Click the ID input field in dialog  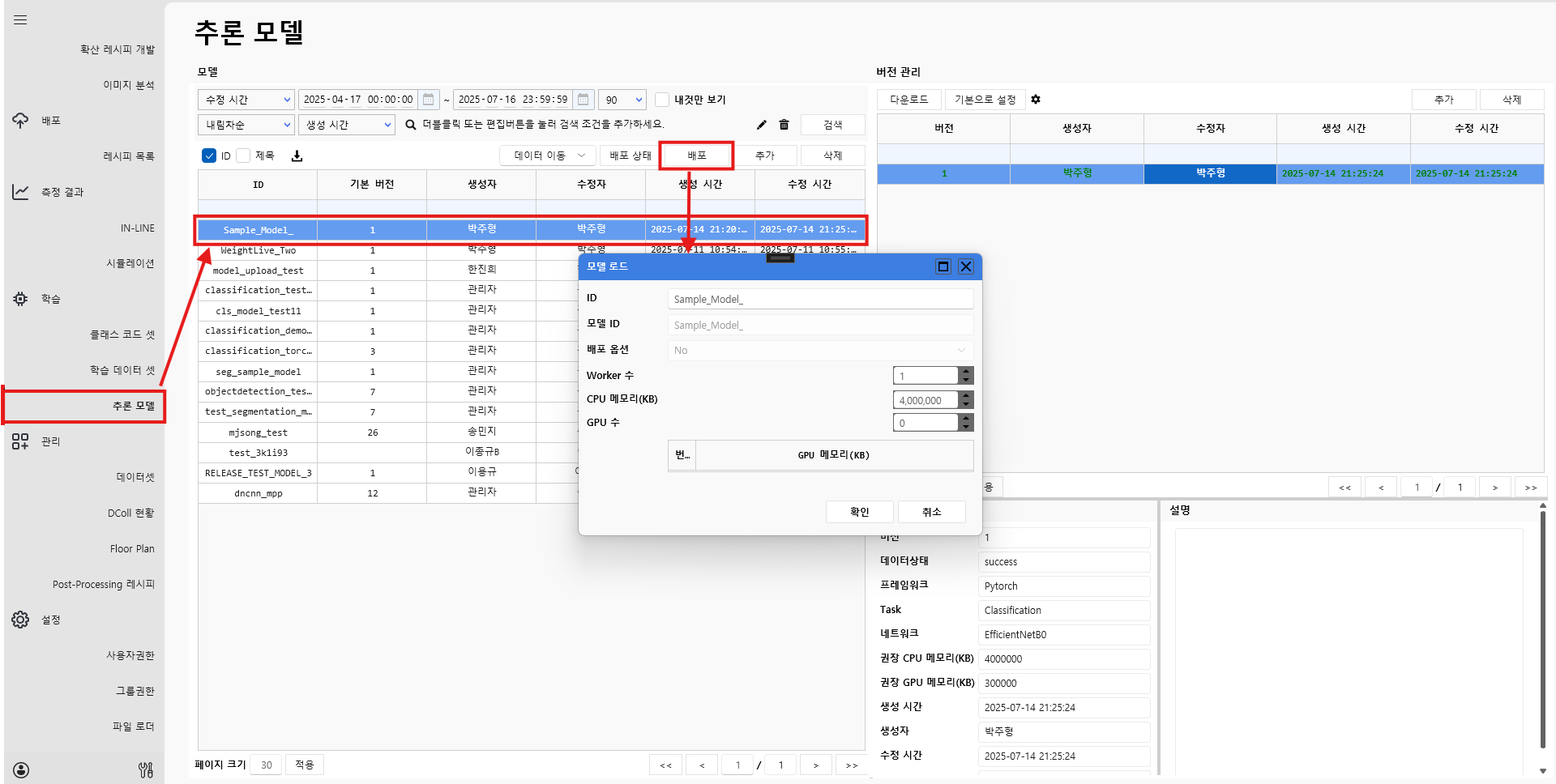tap(820, 299)
